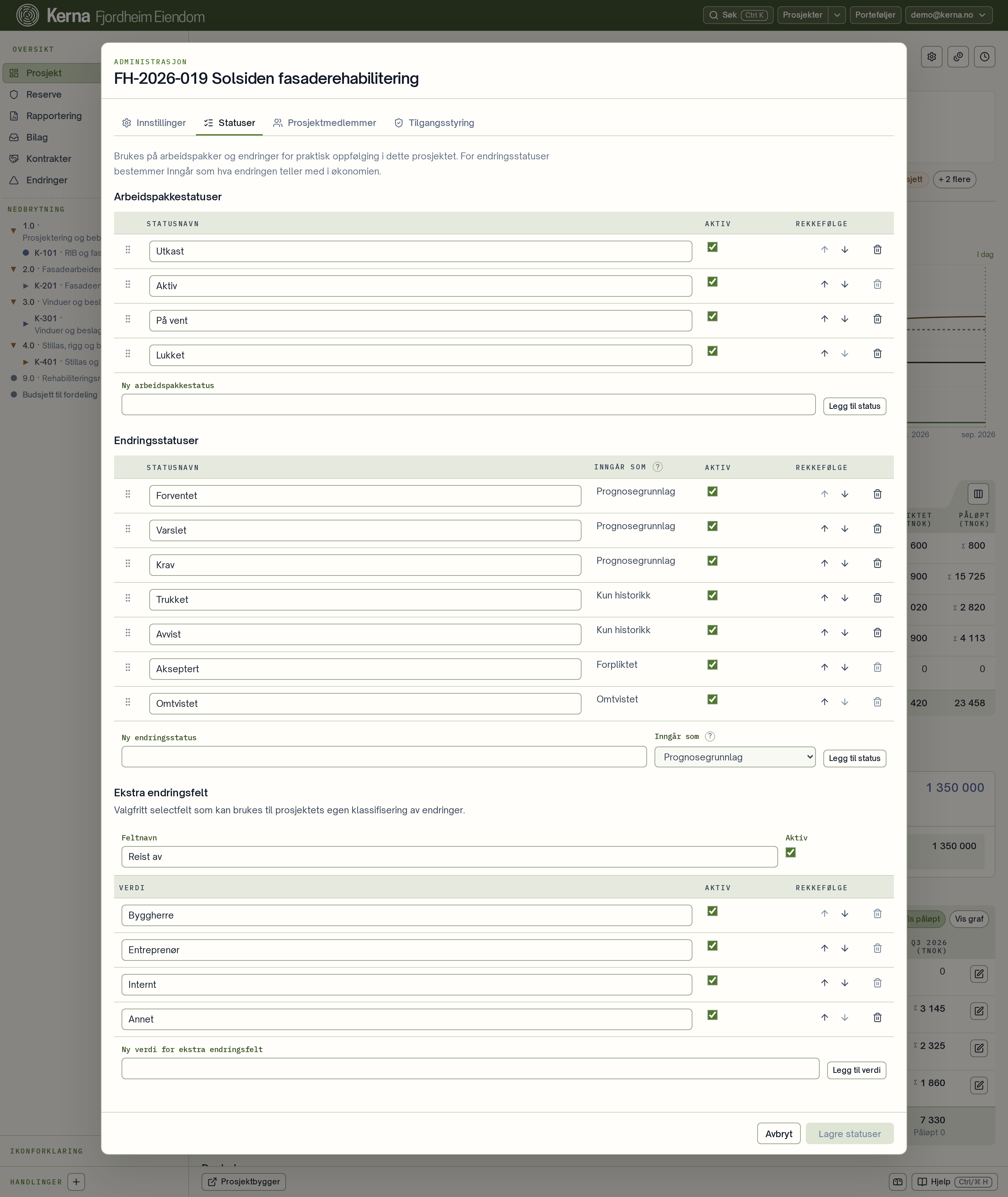Click help icon next to Inngår som label
Image resolution: width=1008 pixels, height=1197 pixels.
pyautogui.click(x=710, y=736)
